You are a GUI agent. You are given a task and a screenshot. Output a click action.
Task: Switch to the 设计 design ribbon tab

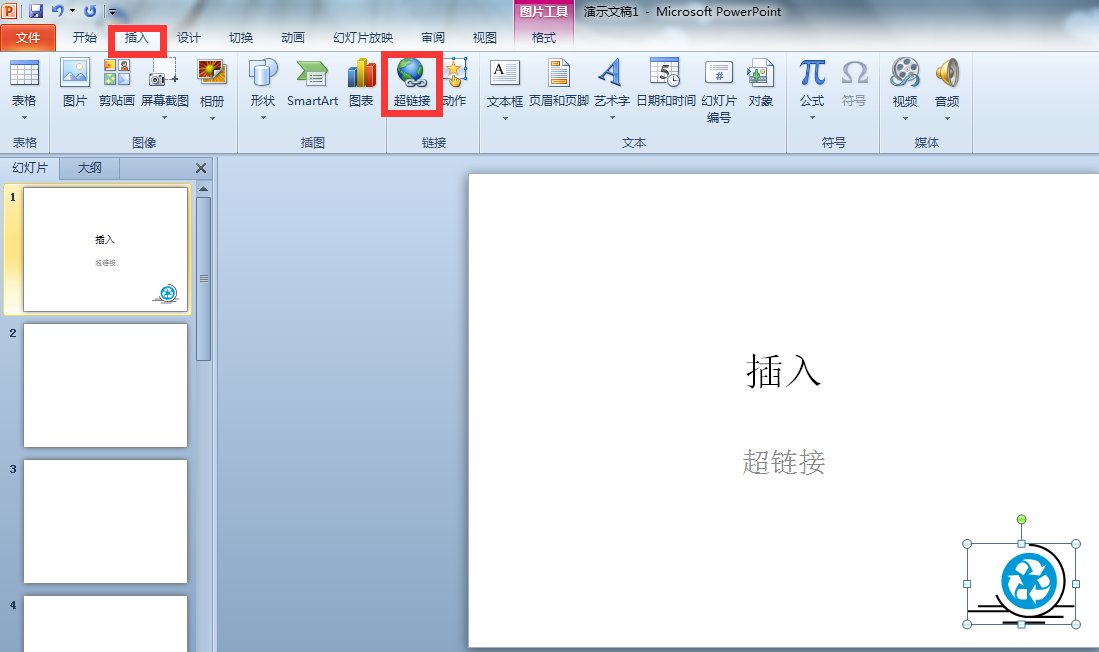(189, 38)
